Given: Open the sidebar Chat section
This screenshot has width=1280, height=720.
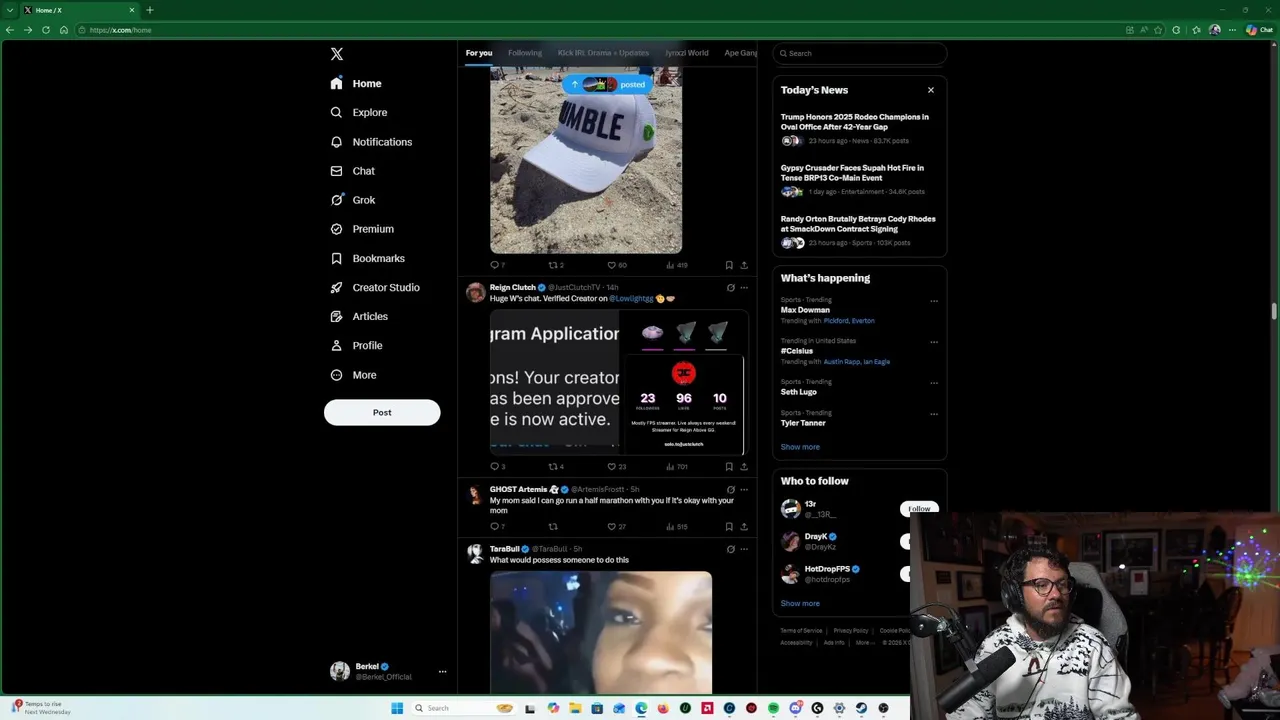Looking at the screenshot, I should 353,171.
